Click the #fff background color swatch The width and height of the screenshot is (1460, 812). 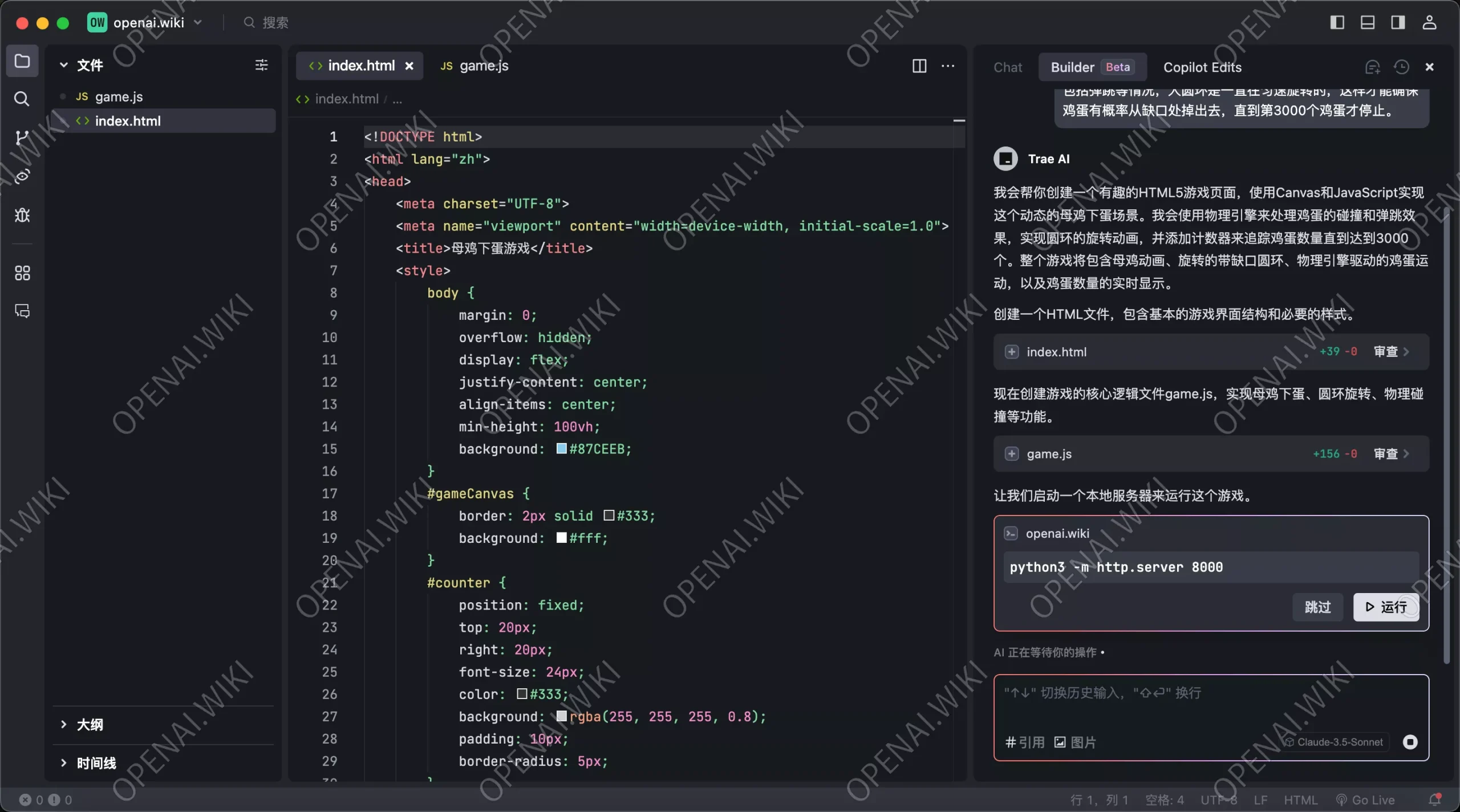(561, 538)
